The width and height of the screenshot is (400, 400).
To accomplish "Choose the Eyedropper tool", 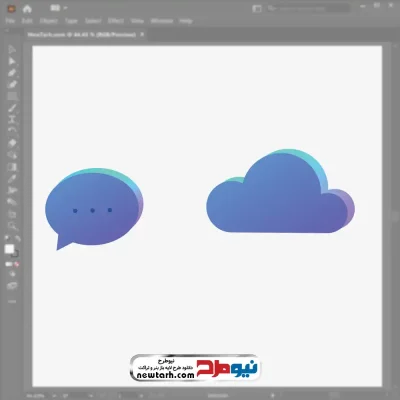I will pos(12,179).
